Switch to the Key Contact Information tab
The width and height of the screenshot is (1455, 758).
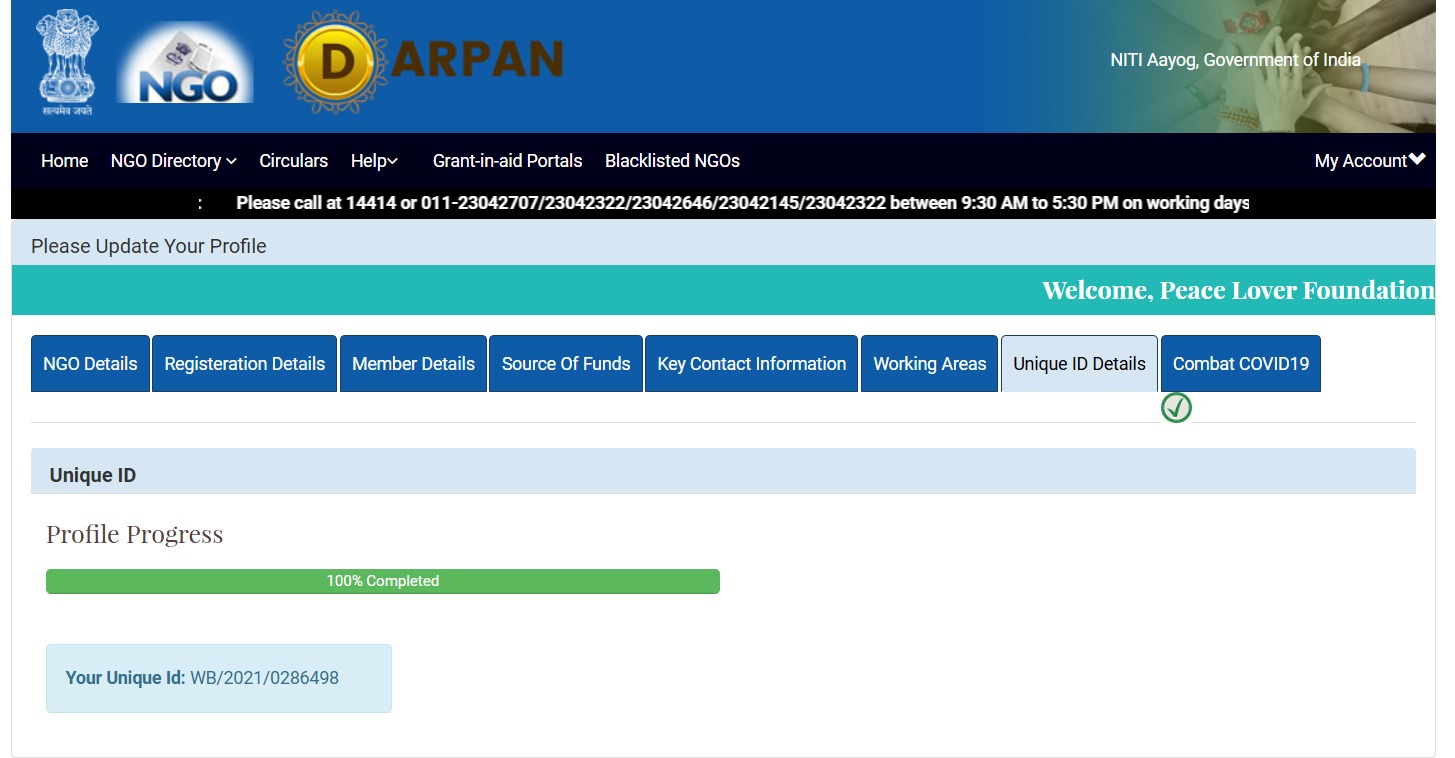tap(751, 364)
